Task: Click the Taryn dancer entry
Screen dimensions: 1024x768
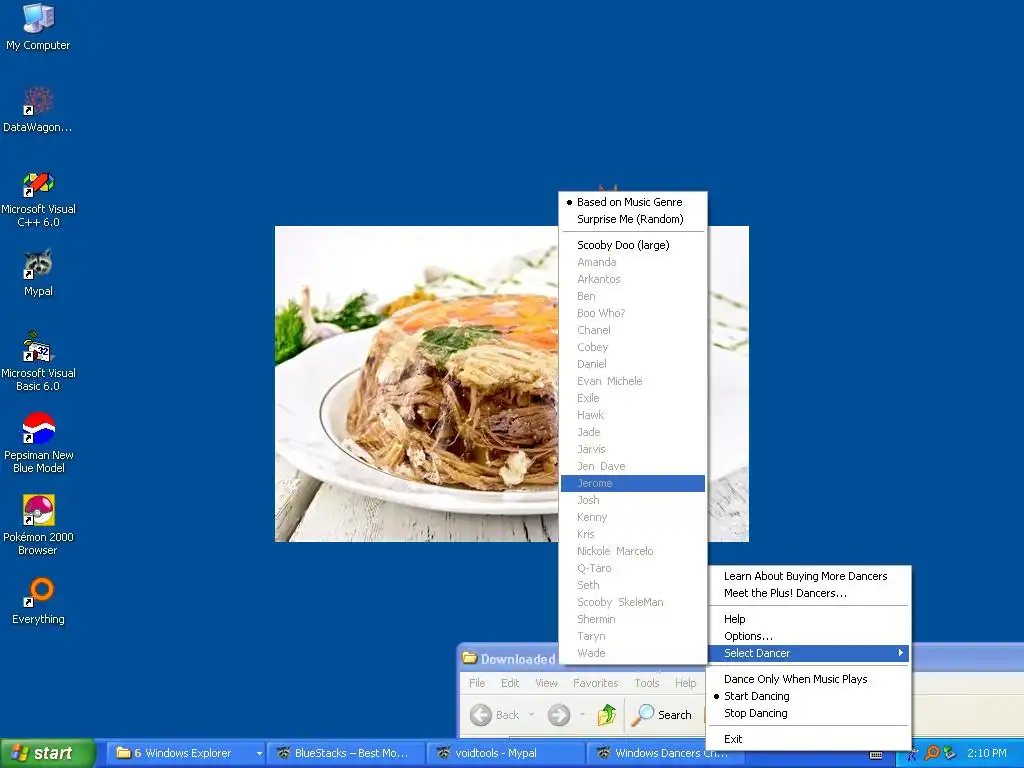Action: pos(633,636)
